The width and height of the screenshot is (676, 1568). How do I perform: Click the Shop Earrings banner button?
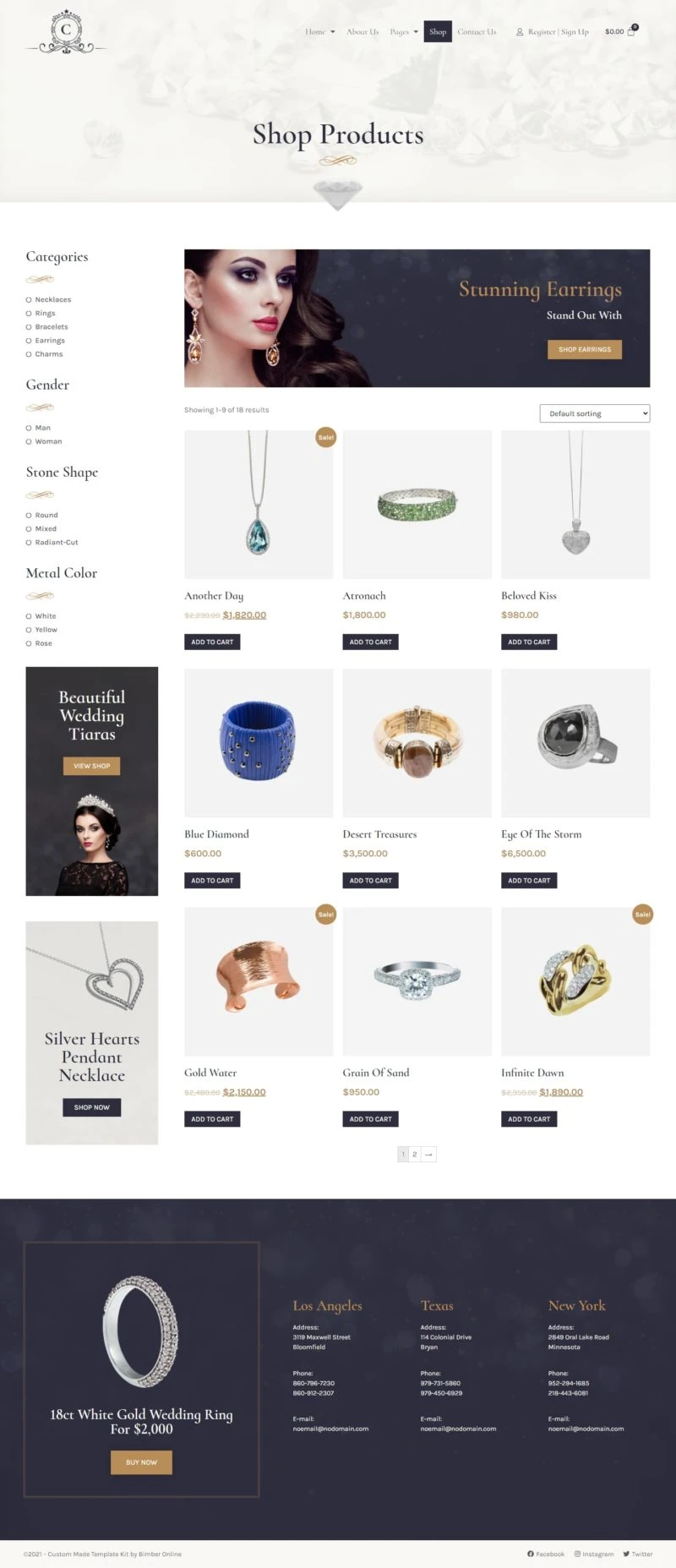pos(585,349)
